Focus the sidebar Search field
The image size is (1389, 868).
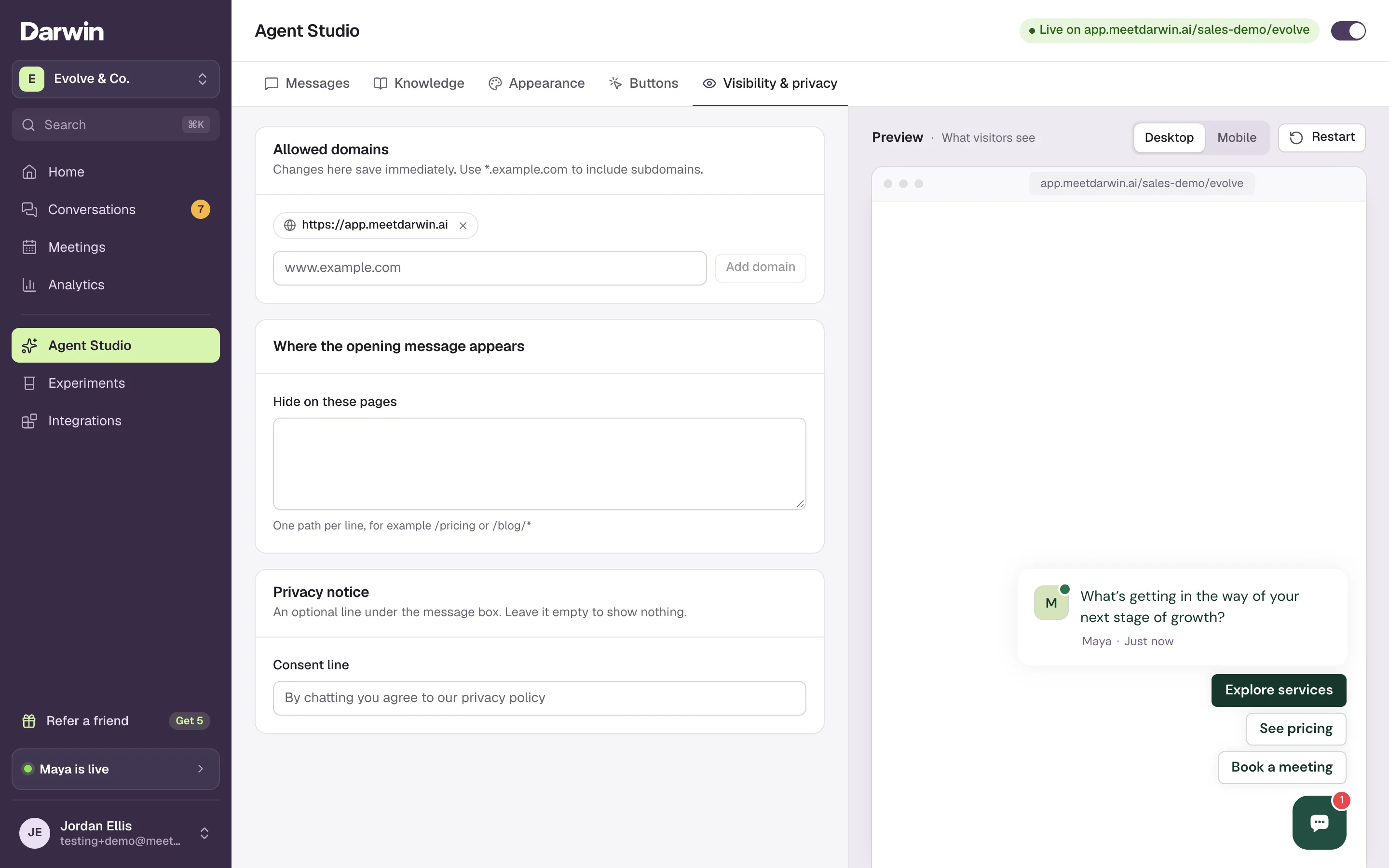(115, 124)
